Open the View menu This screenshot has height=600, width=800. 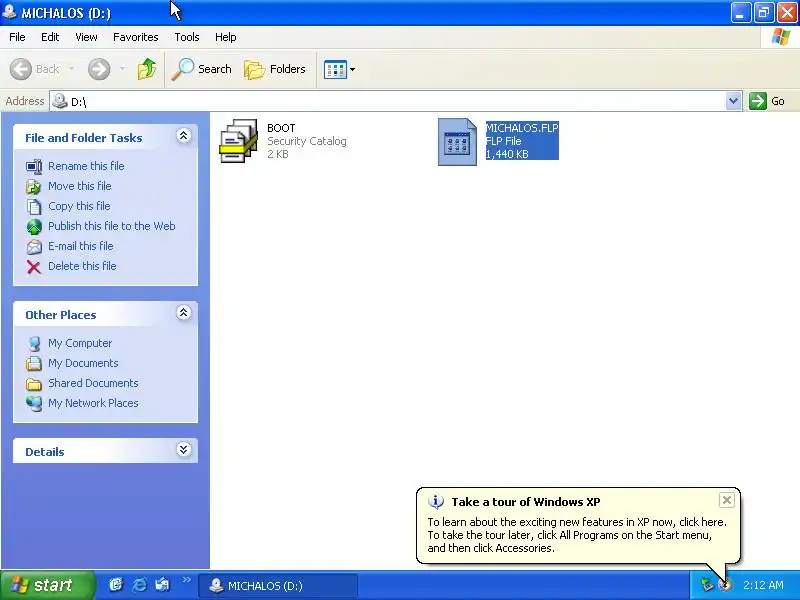tap(86, 37)
